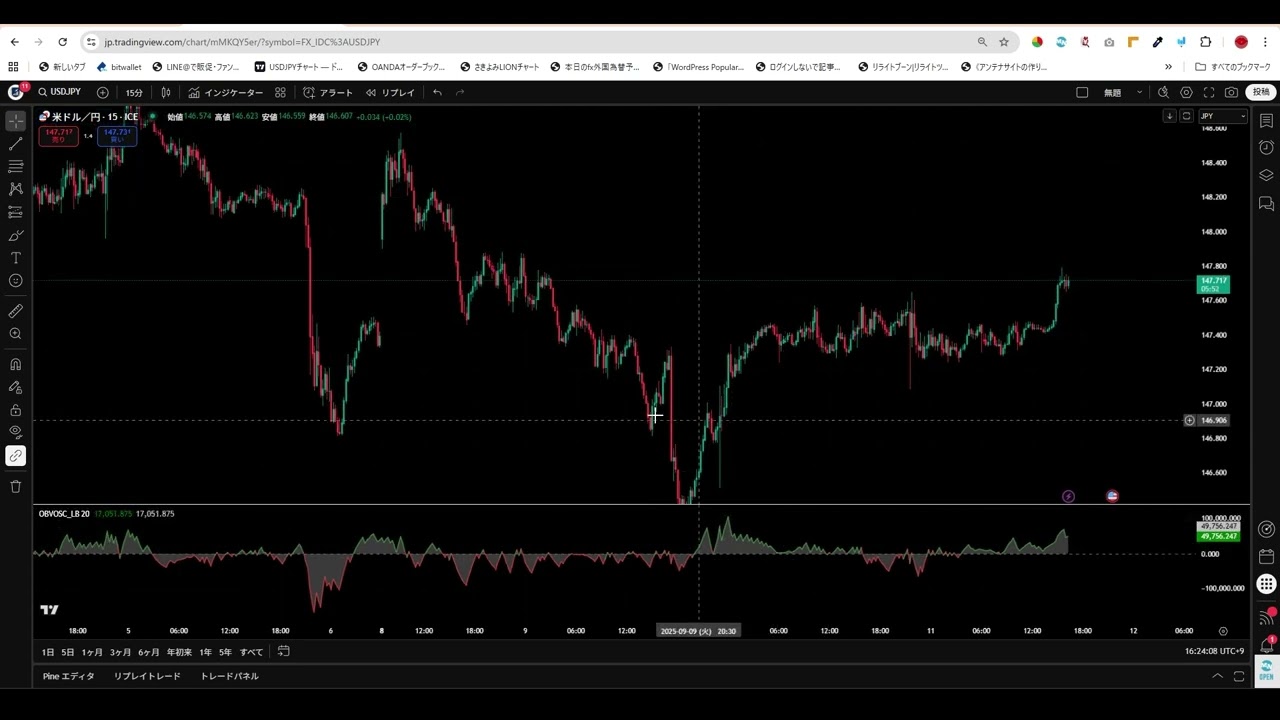1280x720 pixels.
Task: Open the layout setup square icon
Action: click(1082, 92)
